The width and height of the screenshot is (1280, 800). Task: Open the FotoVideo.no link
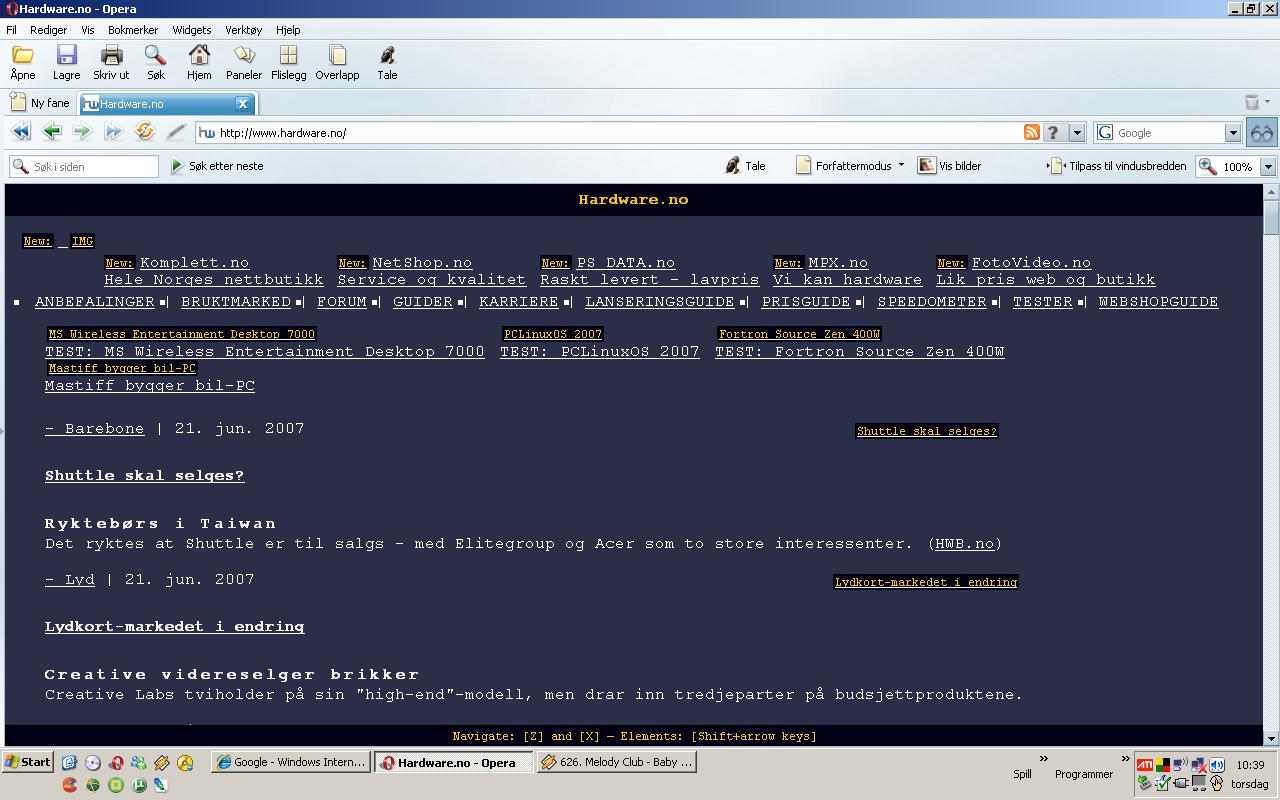pyautogui.click(x=1031, y=263)
